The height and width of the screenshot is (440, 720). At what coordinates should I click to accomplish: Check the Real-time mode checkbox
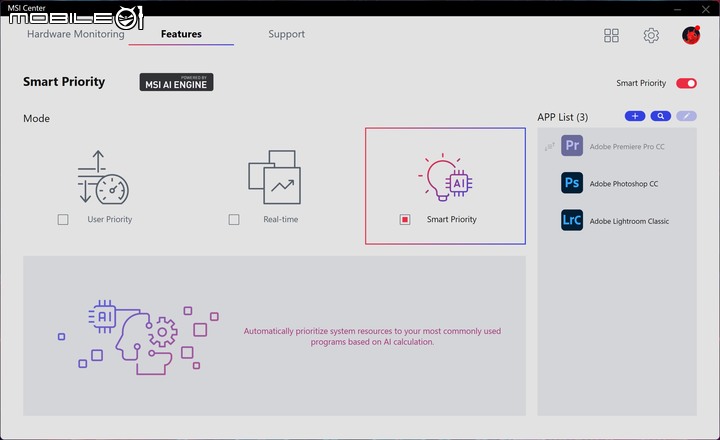coord(234,220)
